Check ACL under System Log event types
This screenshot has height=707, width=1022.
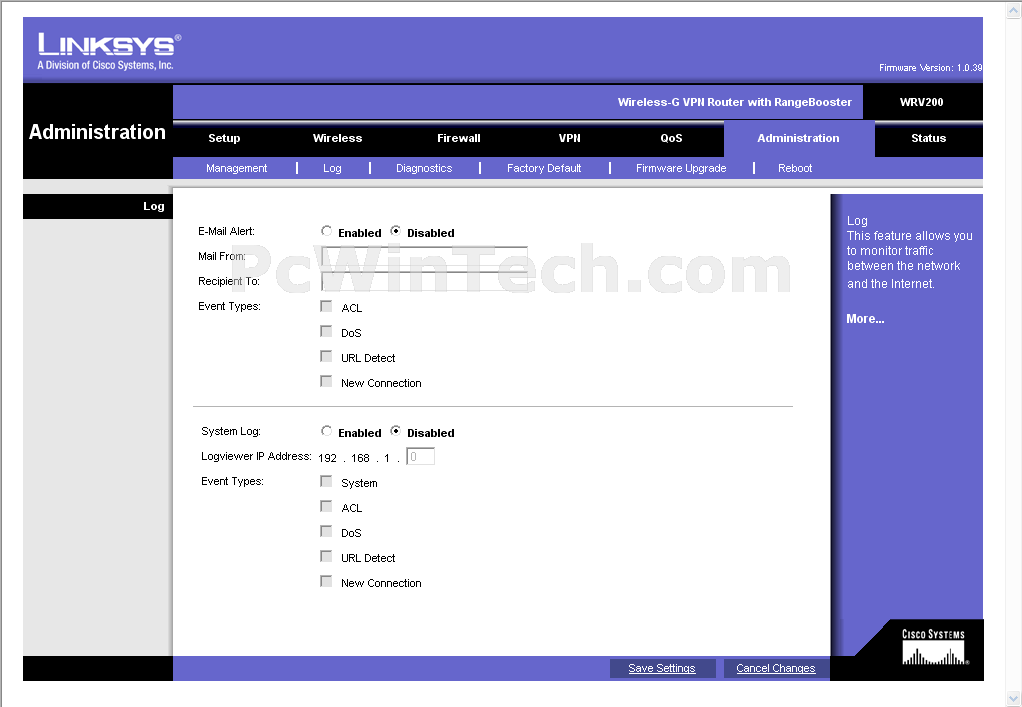326,506
